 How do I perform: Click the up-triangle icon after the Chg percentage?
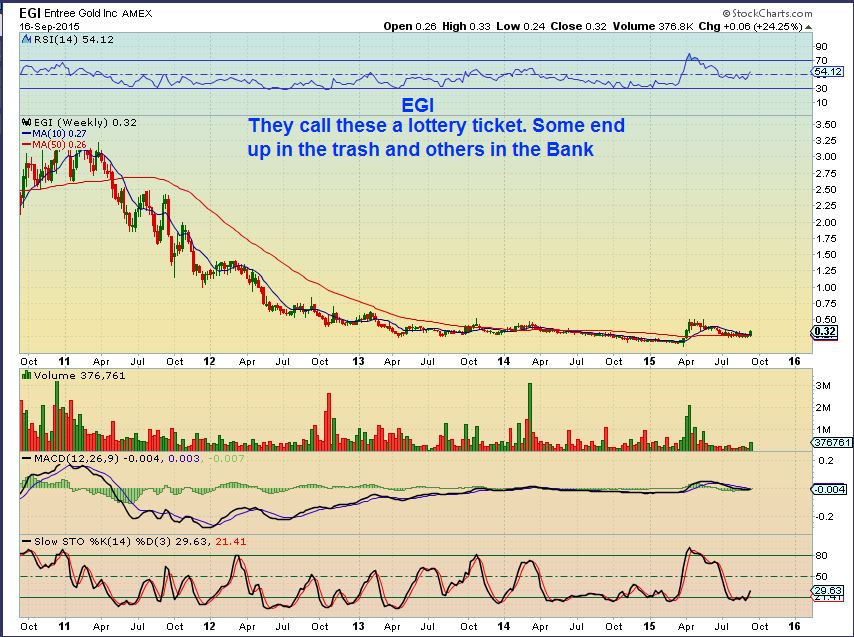tap(808, 27)
